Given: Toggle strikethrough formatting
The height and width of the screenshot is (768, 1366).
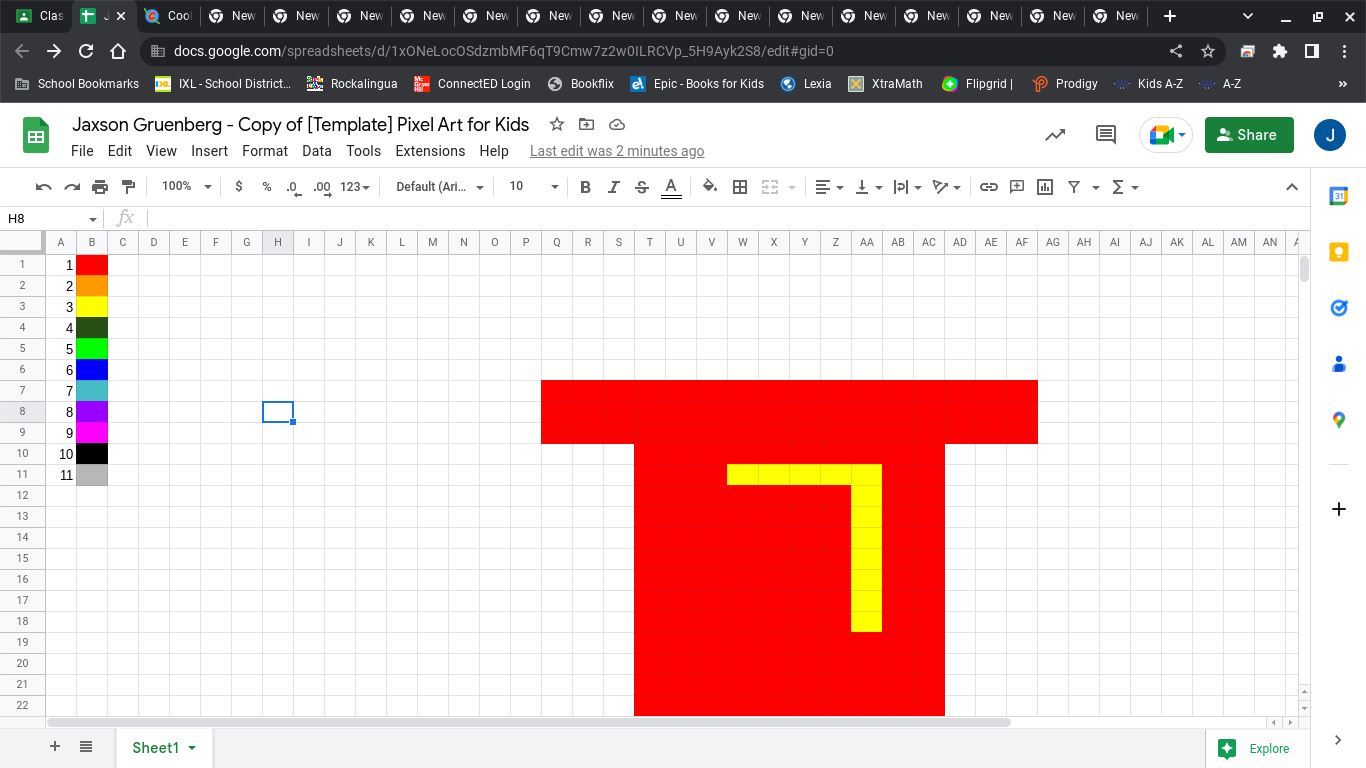Looking at the screenshot, I should (x=642, y=187).
